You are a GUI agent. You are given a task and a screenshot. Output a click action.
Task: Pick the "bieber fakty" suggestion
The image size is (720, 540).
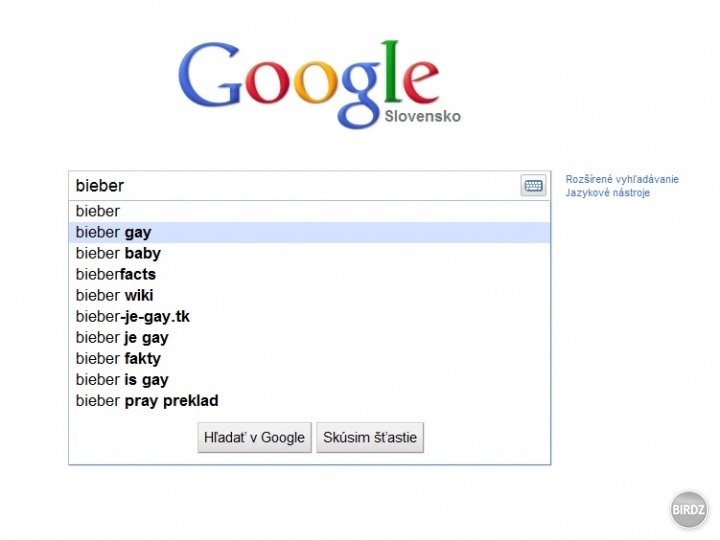click(309, 359)
